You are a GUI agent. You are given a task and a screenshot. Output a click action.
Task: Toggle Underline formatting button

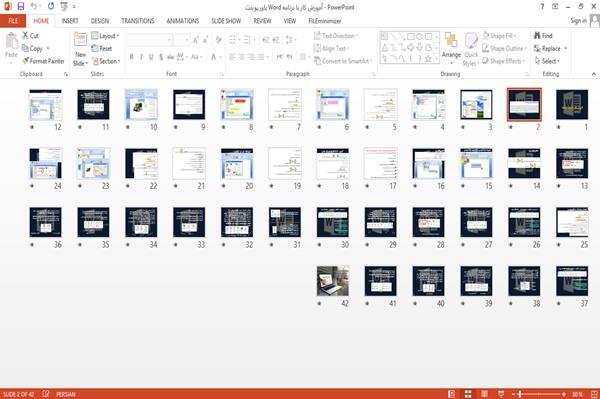(151, 57)
